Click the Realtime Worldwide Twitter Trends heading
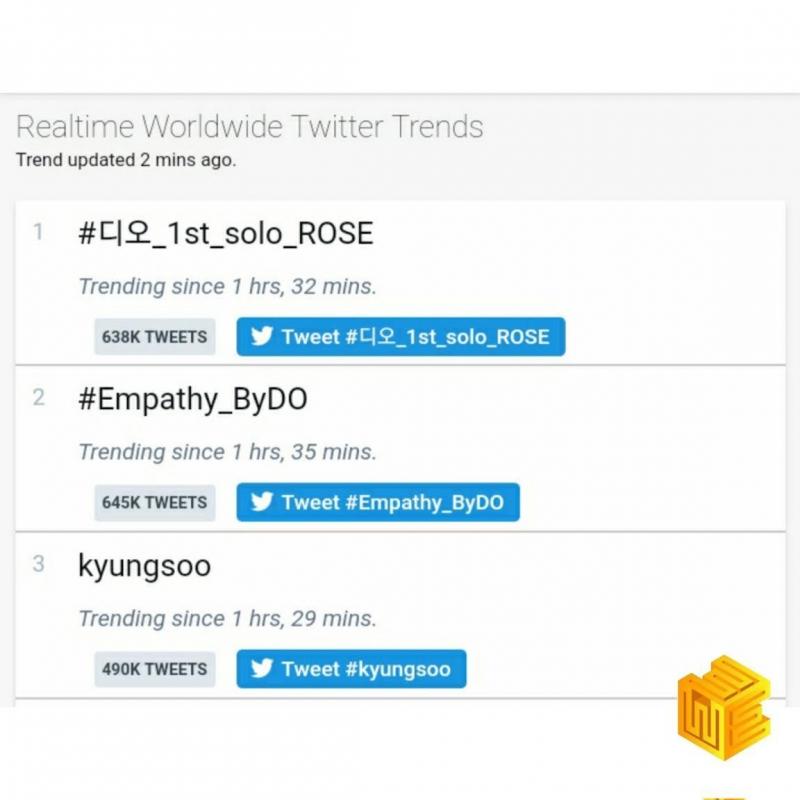The image size is (800, 800). point(249,127)
